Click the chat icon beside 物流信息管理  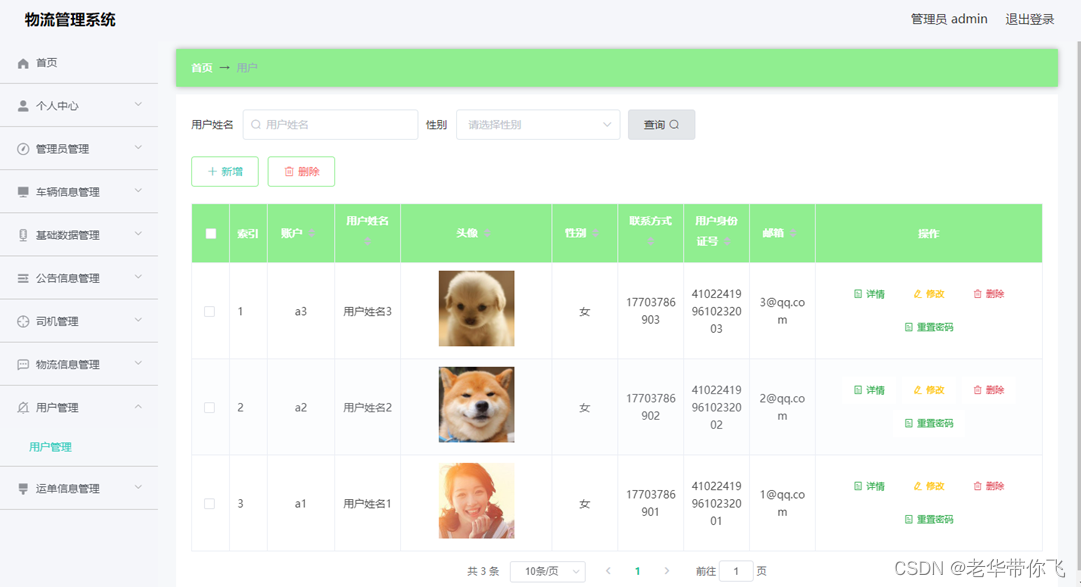point(23,364)
